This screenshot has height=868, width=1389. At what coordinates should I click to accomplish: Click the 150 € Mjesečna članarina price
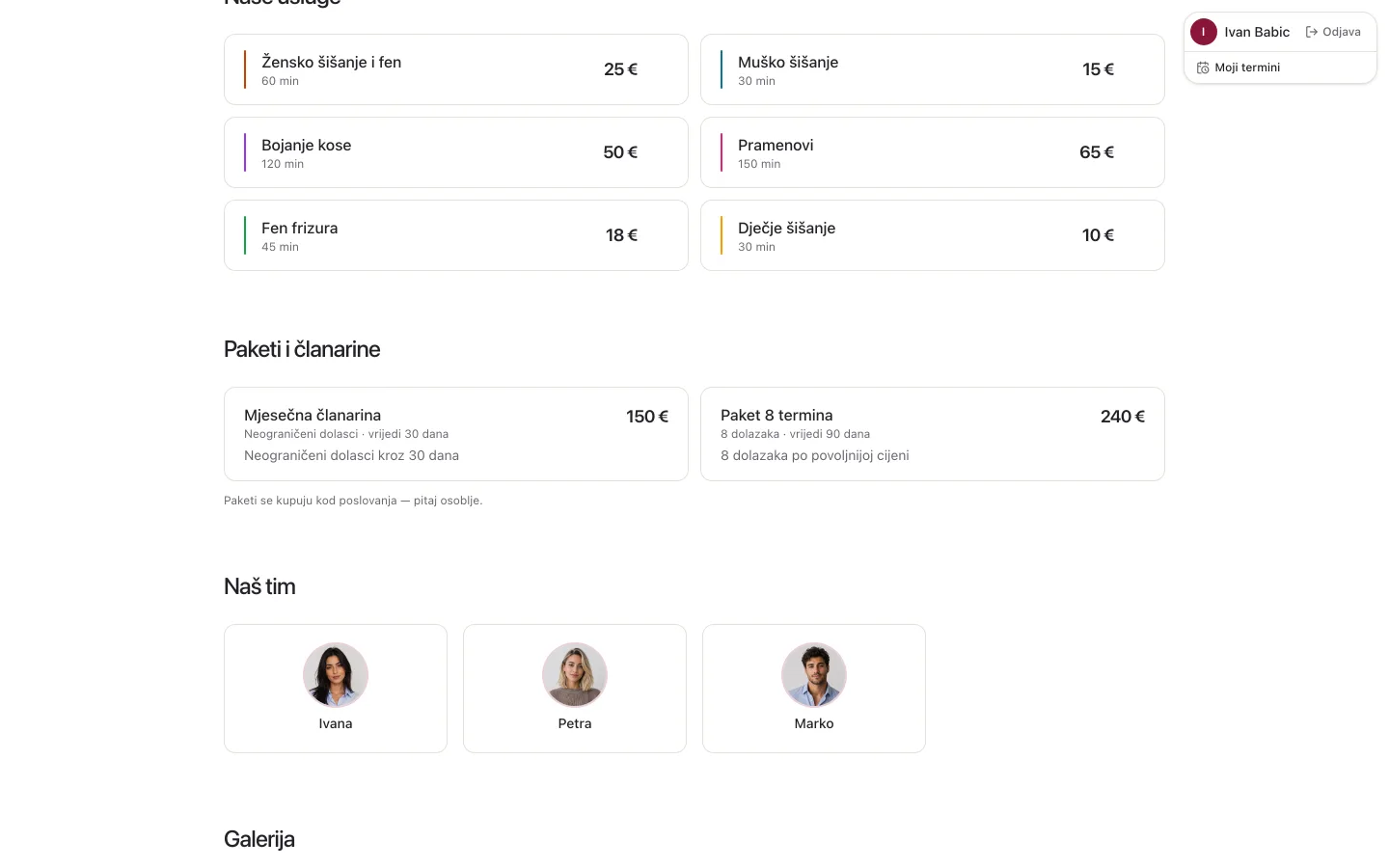coord(647,417)
